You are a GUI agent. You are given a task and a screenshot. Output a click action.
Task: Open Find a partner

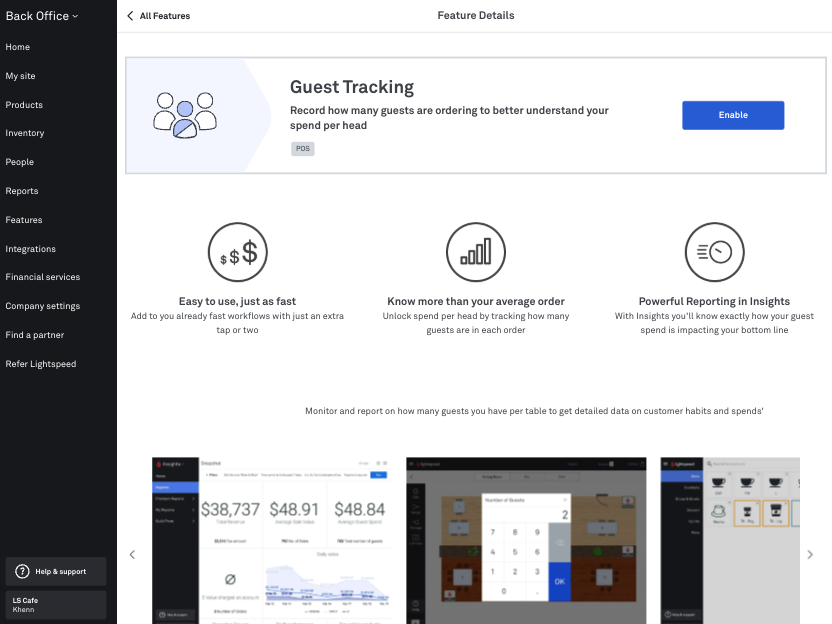[x=34, y=335]
